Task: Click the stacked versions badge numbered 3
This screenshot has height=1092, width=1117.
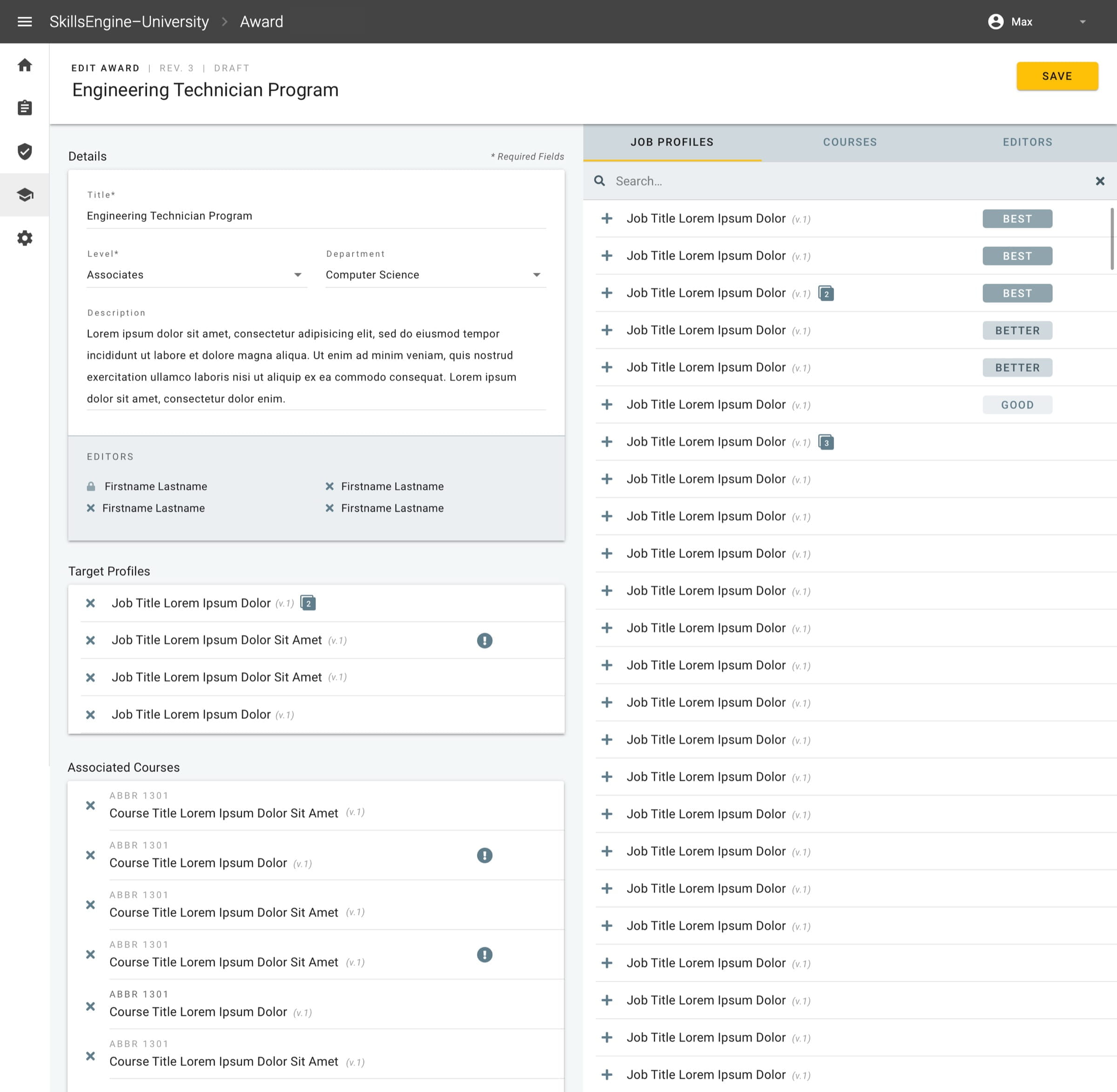Action: click(x=826, y=442)
